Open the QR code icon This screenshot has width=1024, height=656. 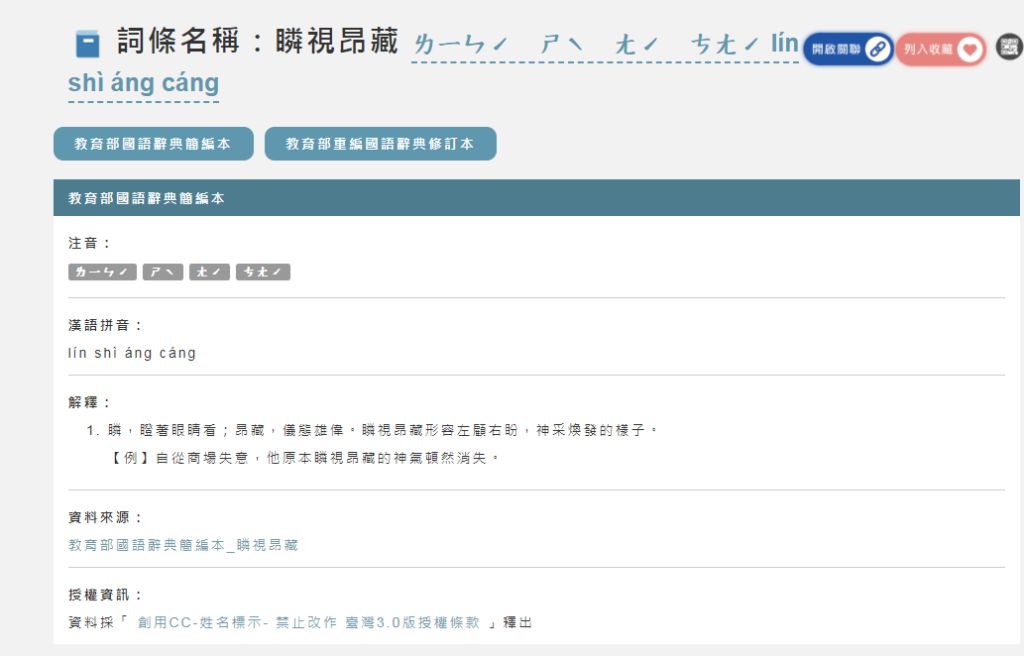1009,46
